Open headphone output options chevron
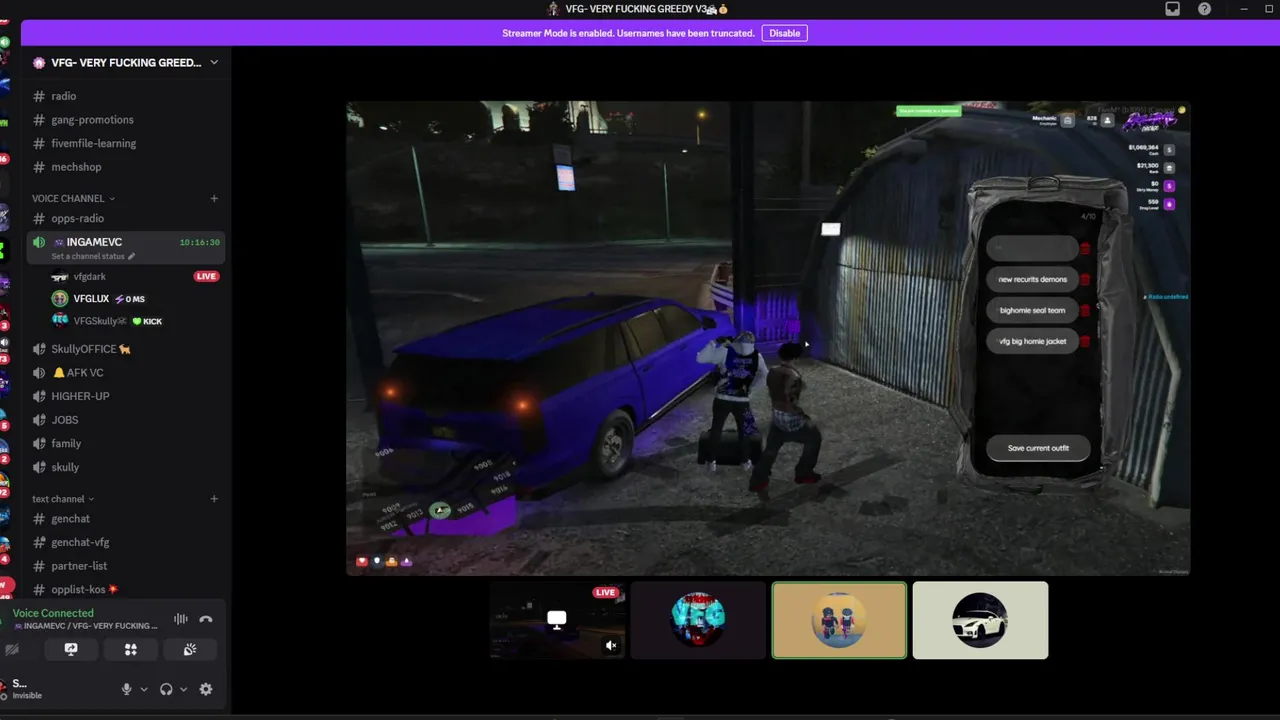Viewport: 1280px width, 720px height. click(x=184, y=689)
